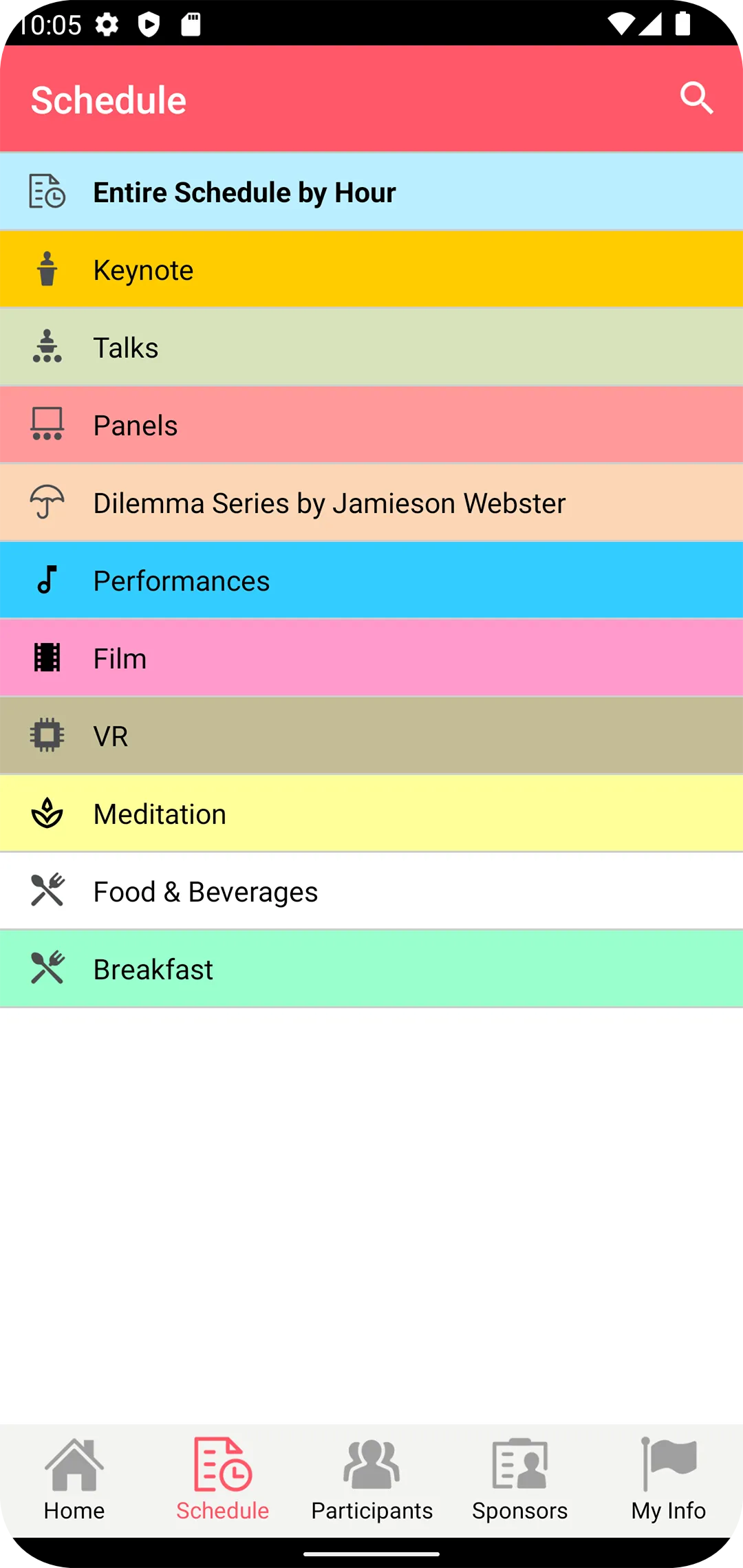Viewport: 743px width, 1568px height.
Task: Switch to the Participants tab
Action: [x=371, y=1480]
